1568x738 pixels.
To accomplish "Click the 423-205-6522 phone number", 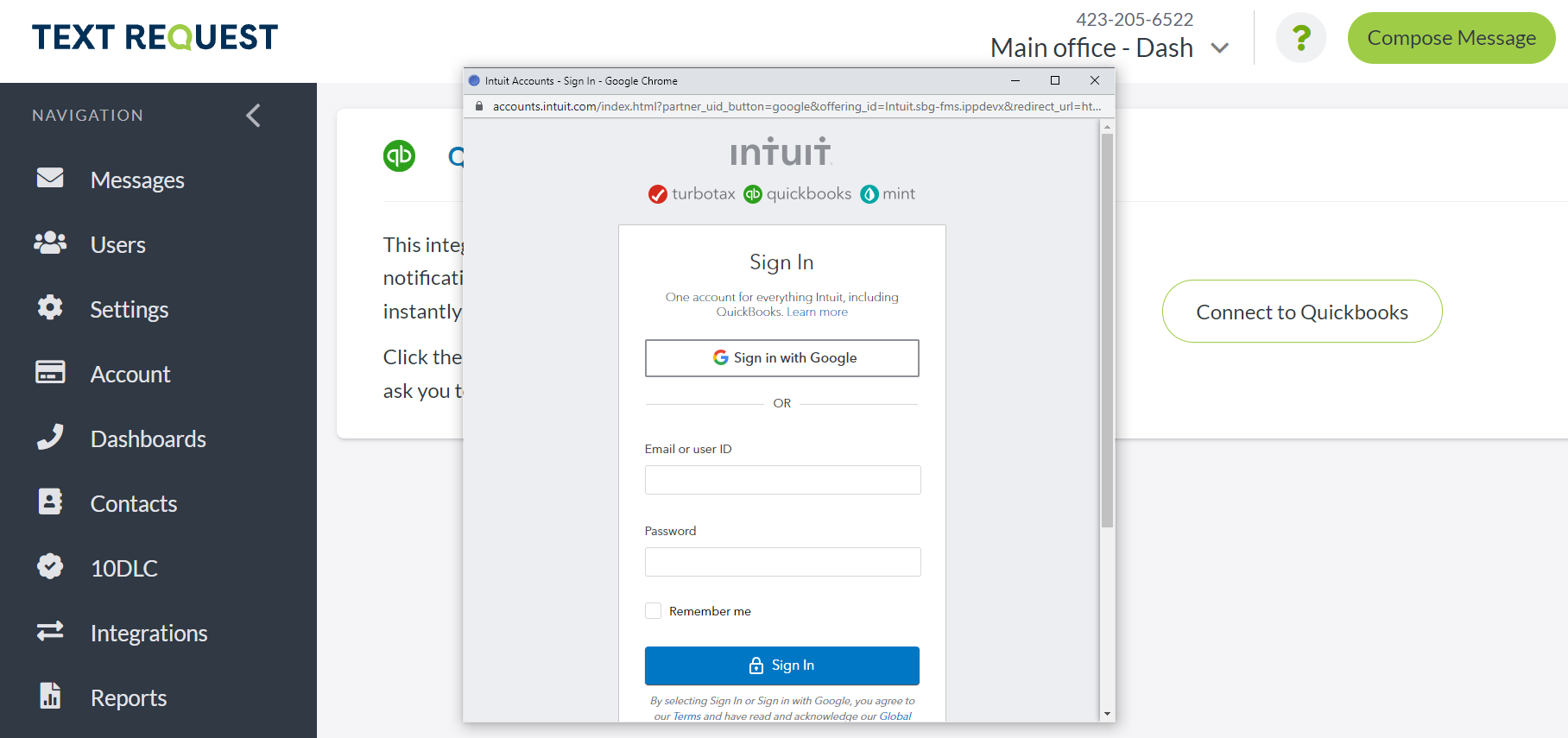I will click(x=1135, y=19).
